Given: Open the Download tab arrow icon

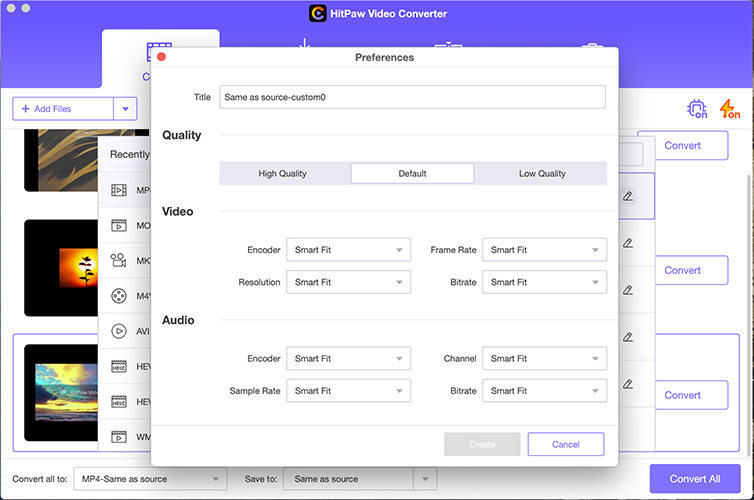Looking at the screenshot, I should [304, 43].
